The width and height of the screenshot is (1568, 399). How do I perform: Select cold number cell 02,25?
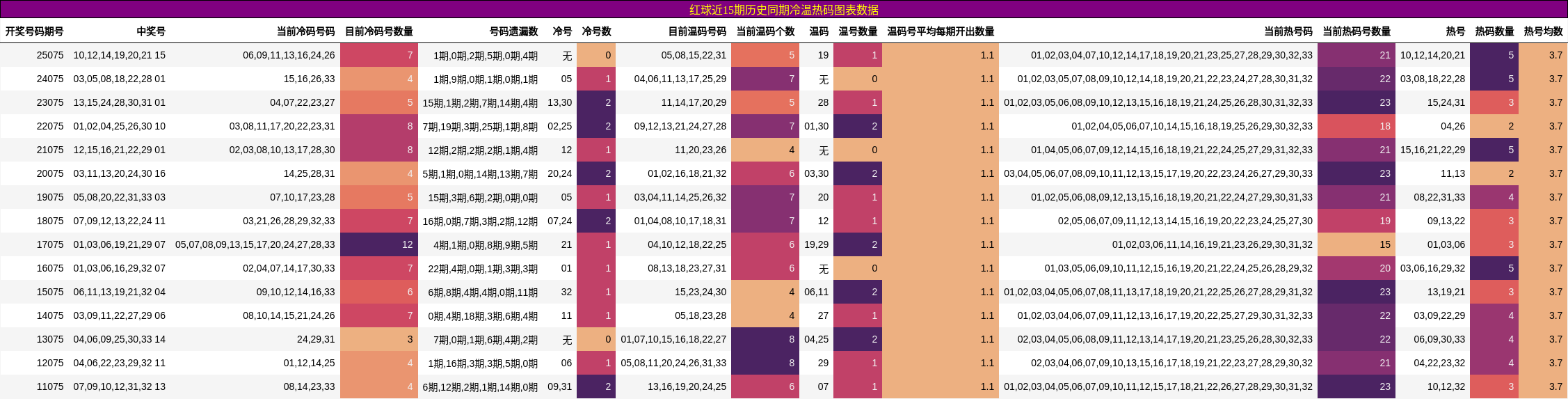point(559,126)
